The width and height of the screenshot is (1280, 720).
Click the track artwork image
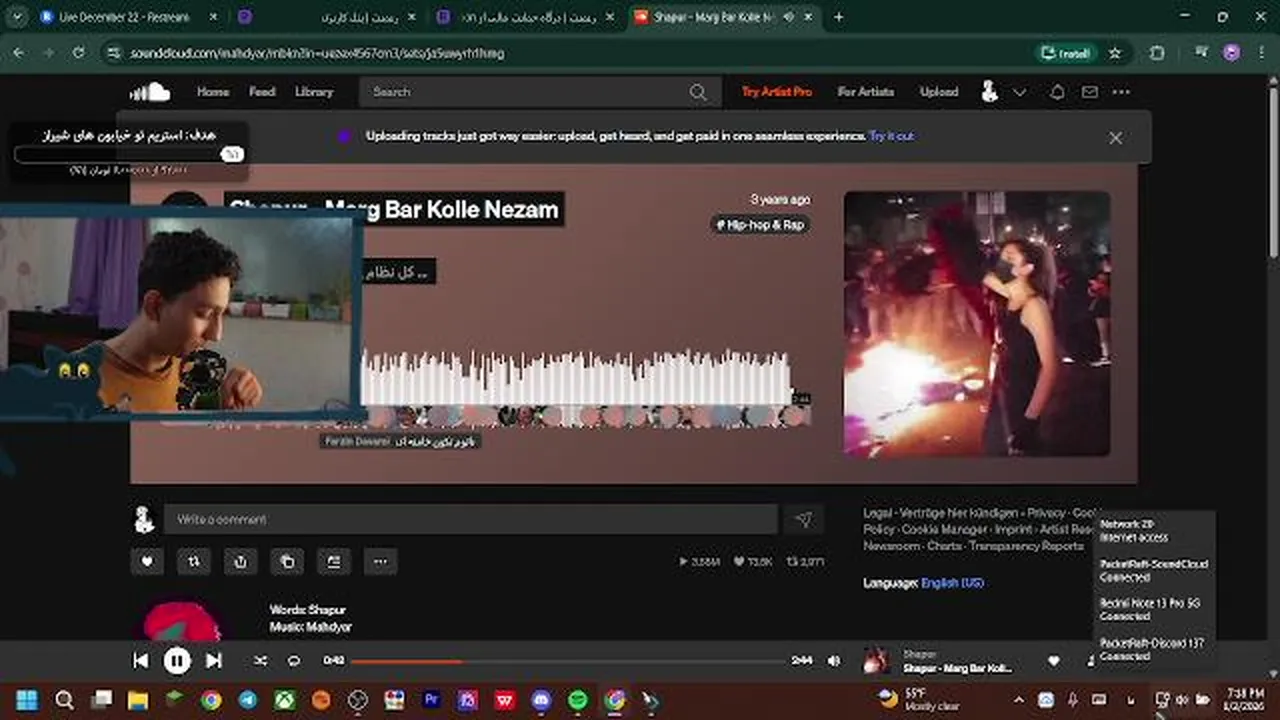coord(977,324)
